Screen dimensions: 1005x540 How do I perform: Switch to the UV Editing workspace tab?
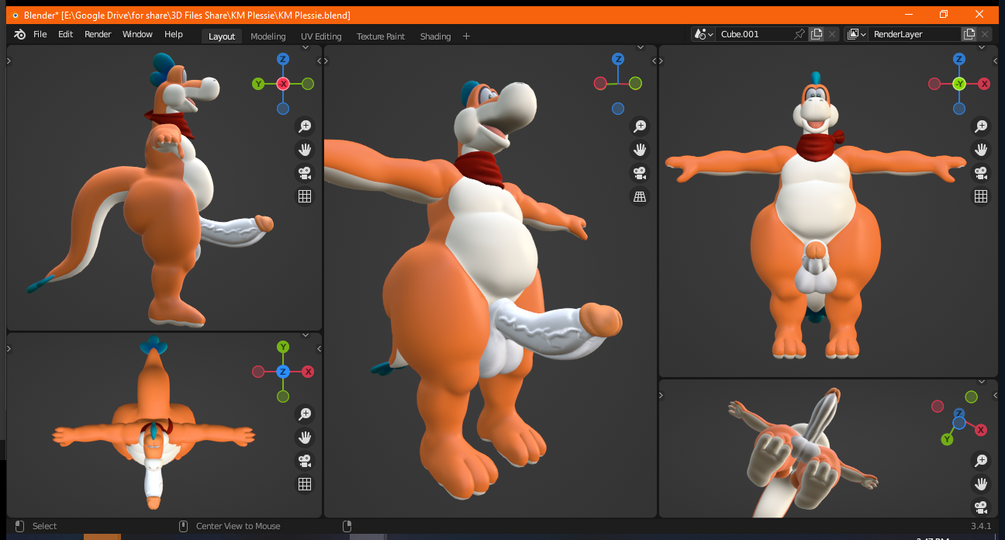(x=321, y=37)
